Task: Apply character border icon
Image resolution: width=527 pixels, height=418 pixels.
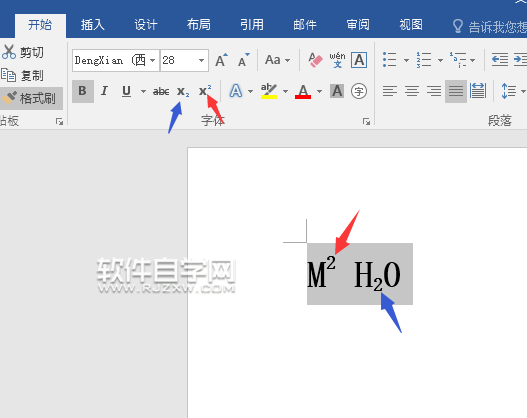Action: 359,60
